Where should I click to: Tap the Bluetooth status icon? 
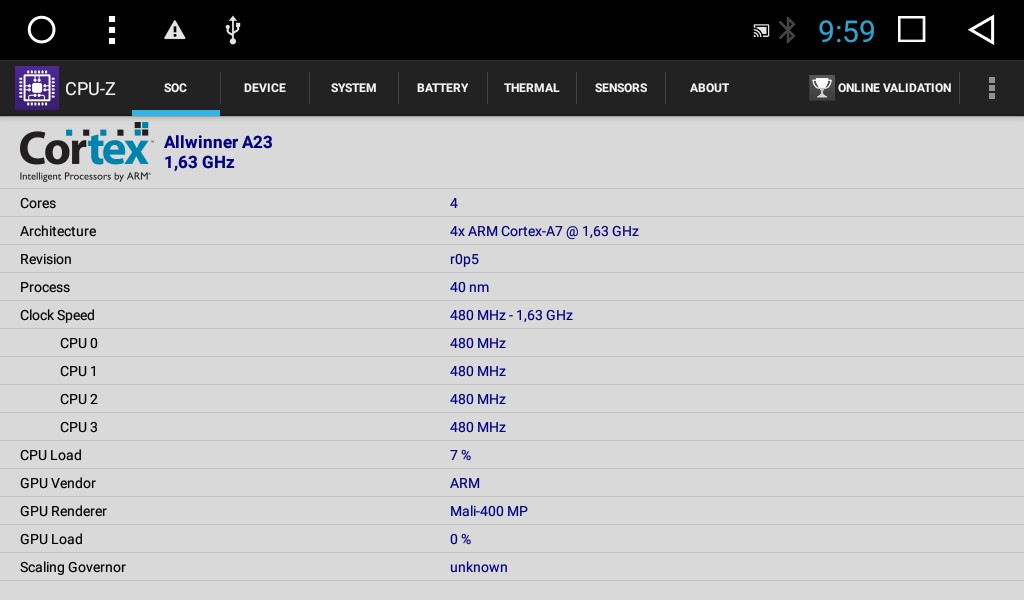(788, 30)
